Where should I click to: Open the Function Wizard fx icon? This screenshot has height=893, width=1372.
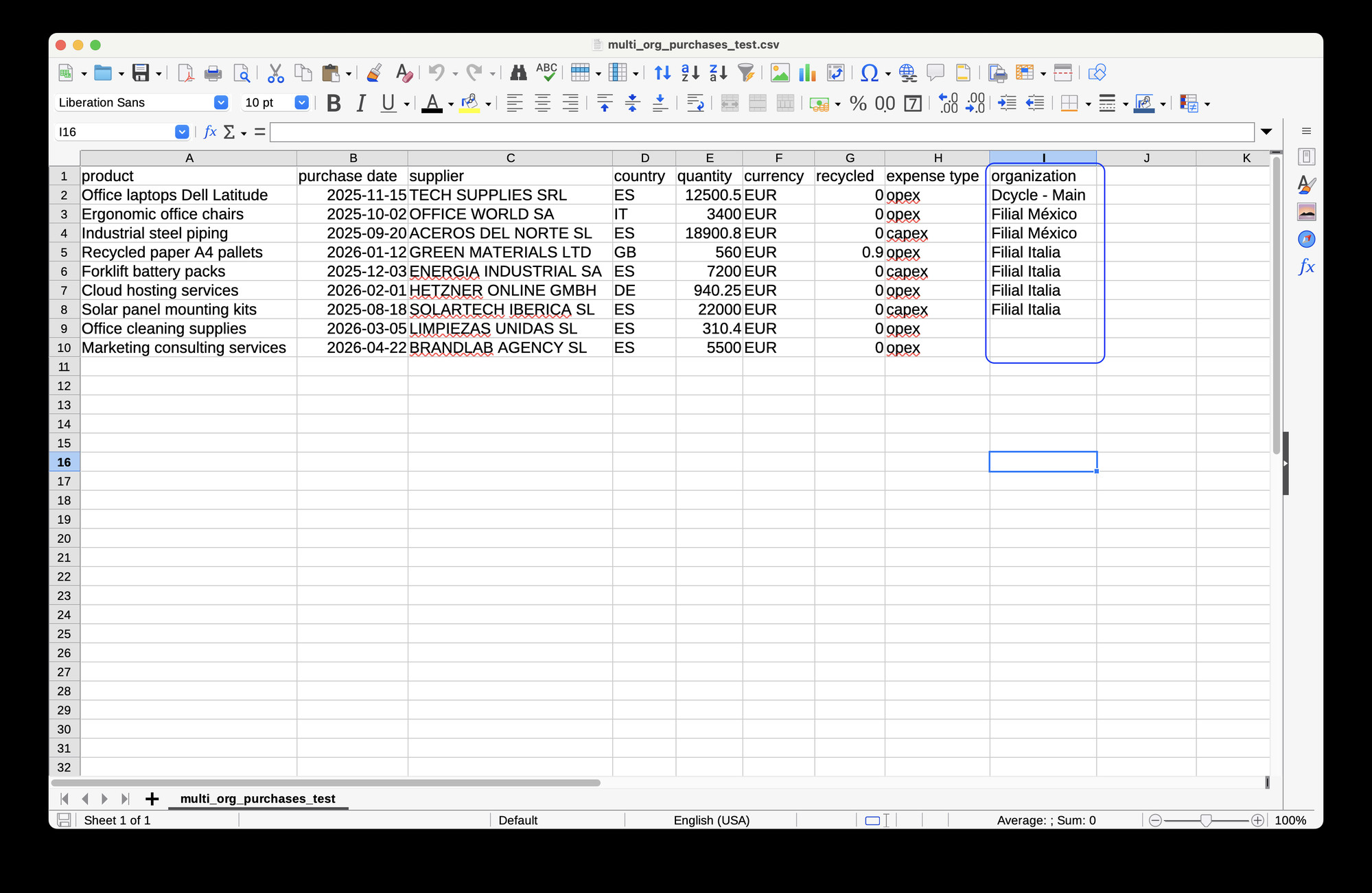210,132
